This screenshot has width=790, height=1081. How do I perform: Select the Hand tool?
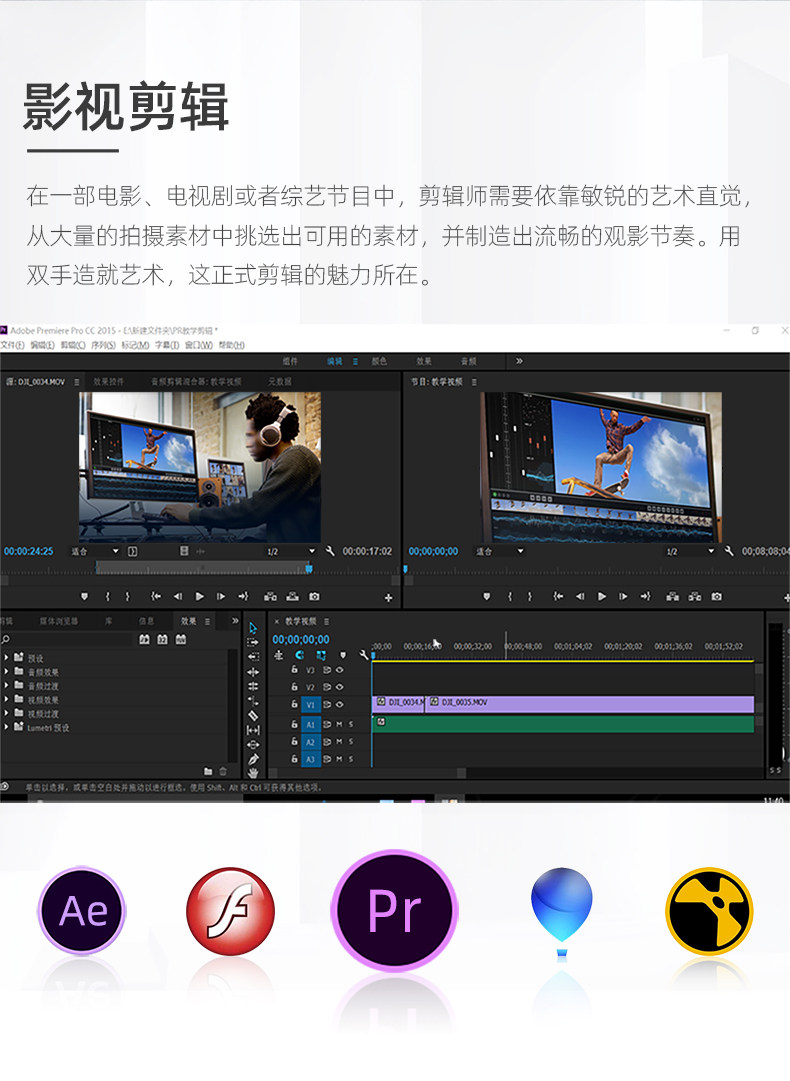tap(253, 773)
